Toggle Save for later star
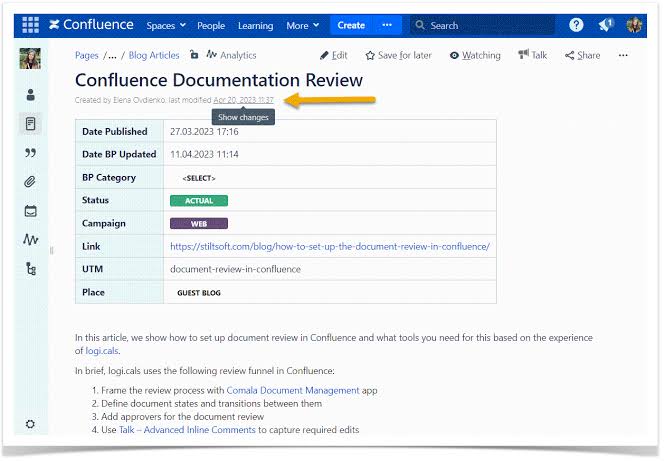 click(398, 56)
